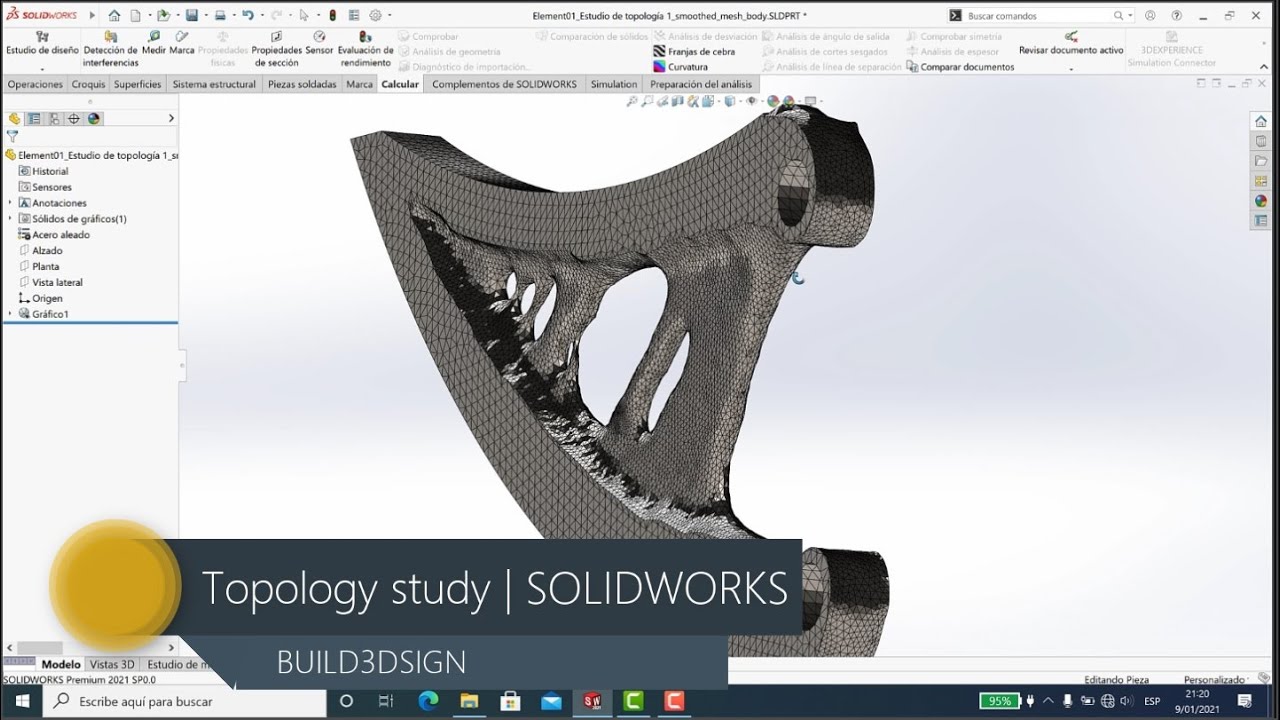This screenshot has height=720, width=1280.
Task: Open the dropdown under Revisar documento activo
Action: point(1071,70)
